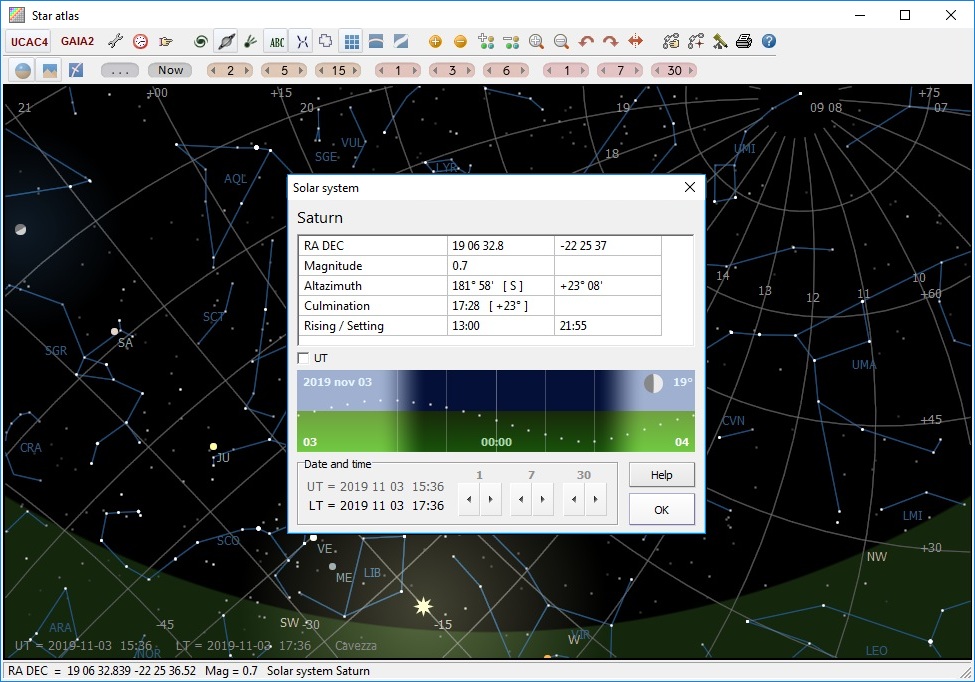
Task: Click the setting time '21:55'
Action: (573, 326)
